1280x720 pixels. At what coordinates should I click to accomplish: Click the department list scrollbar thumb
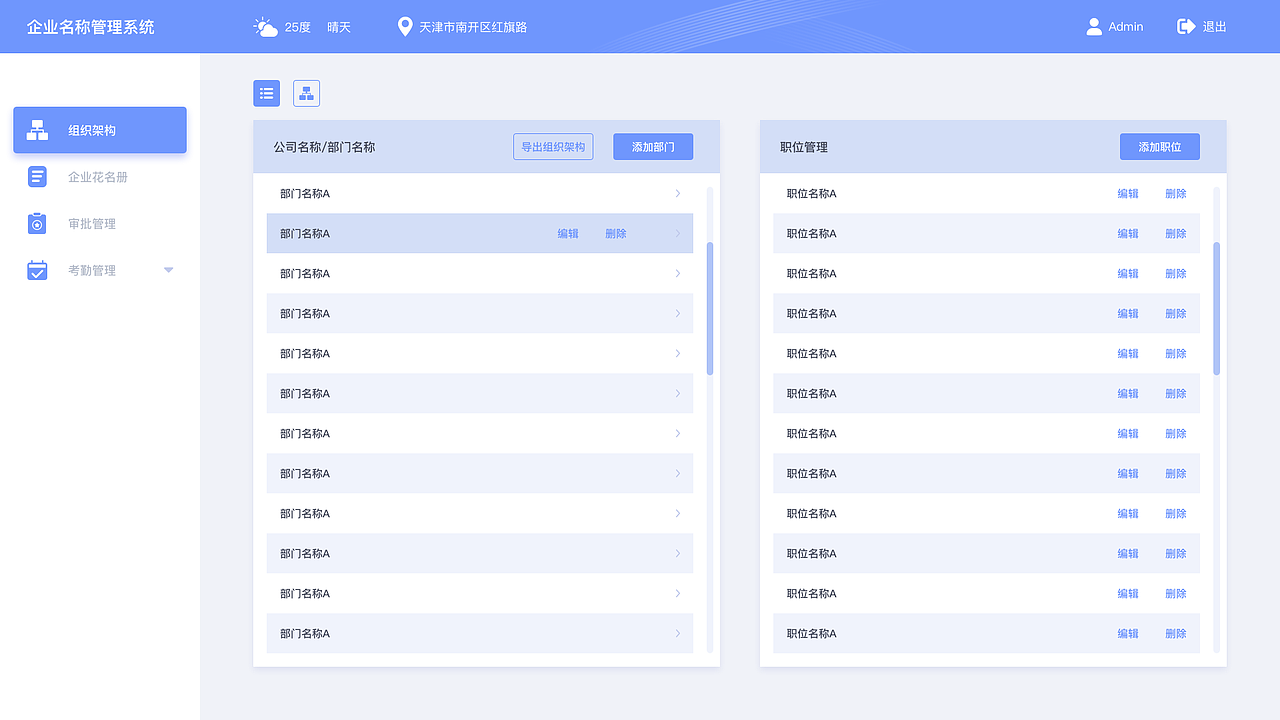pyautogui.click(x=710, y=308)
